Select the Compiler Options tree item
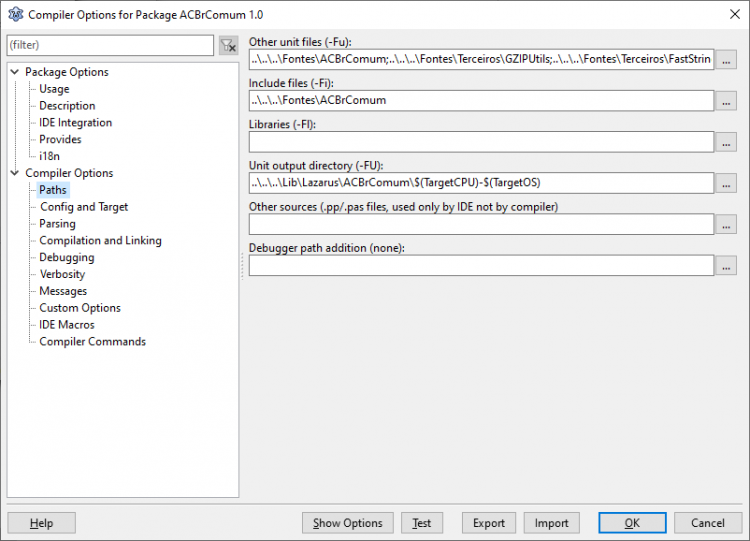This screenshot has height=541, width=750. point(69,173)
